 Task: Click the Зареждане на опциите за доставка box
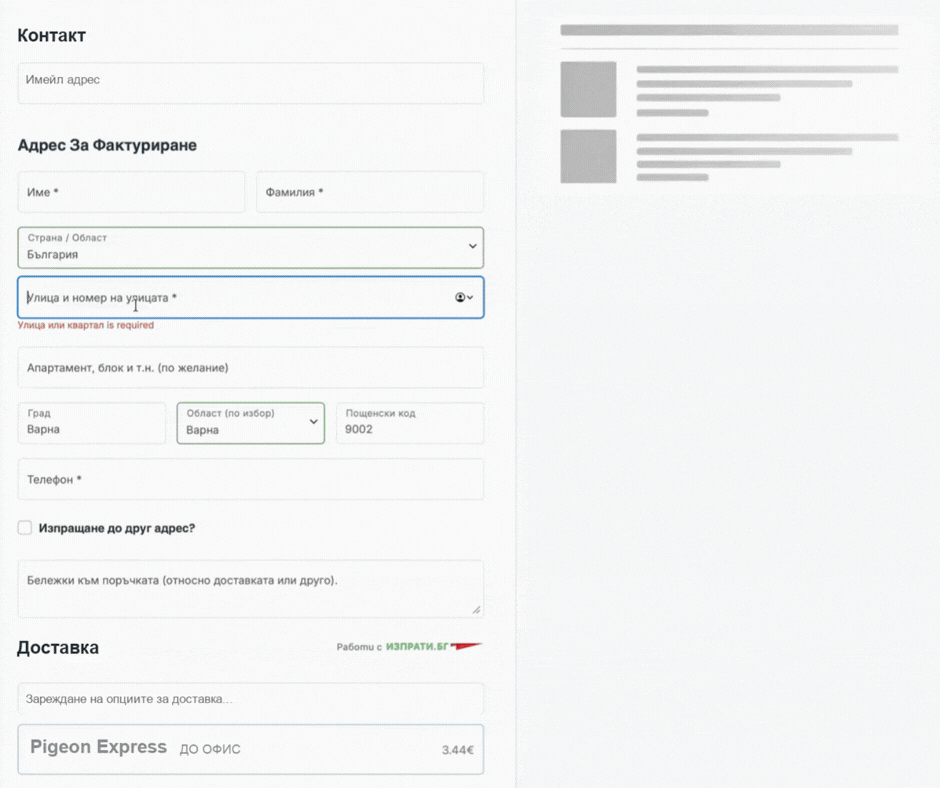(x=251, y=699)
